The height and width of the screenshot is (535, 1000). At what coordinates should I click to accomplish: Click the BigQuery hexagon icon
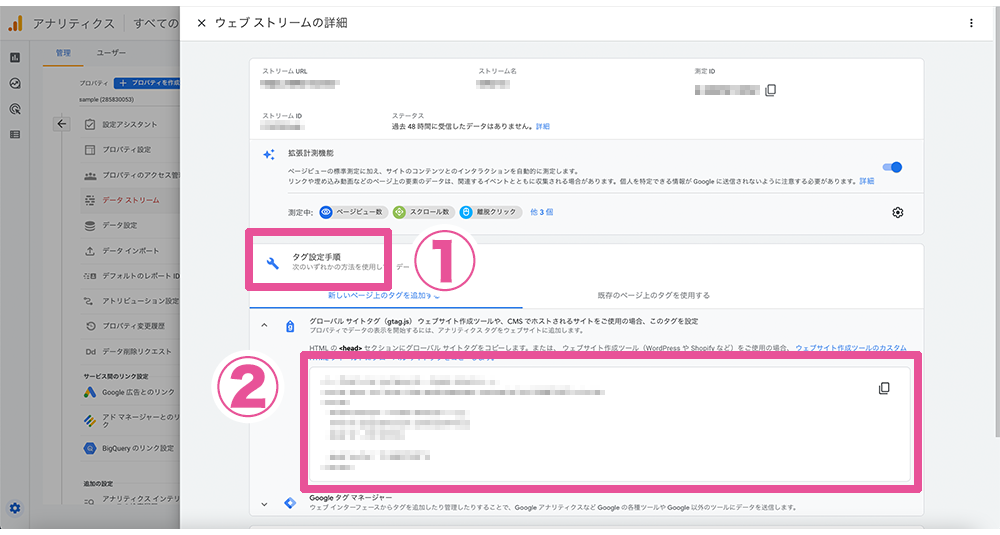pyautogui.click(x=90, y=448)
